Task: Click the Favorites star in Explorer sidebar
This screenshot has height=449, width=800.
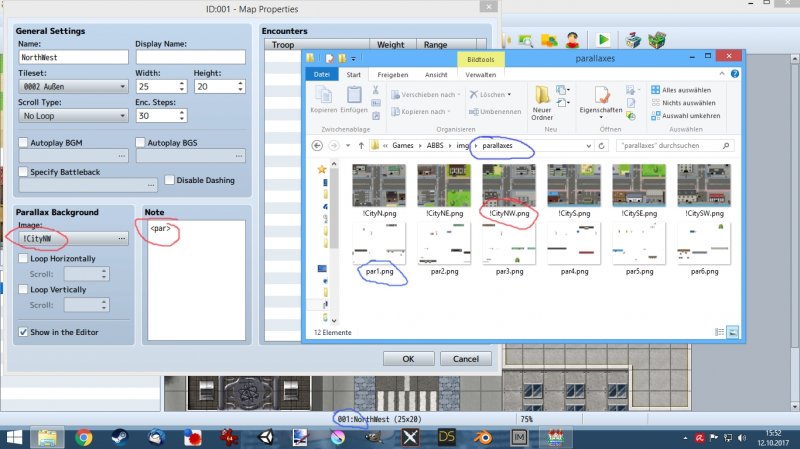Action: 321,169
